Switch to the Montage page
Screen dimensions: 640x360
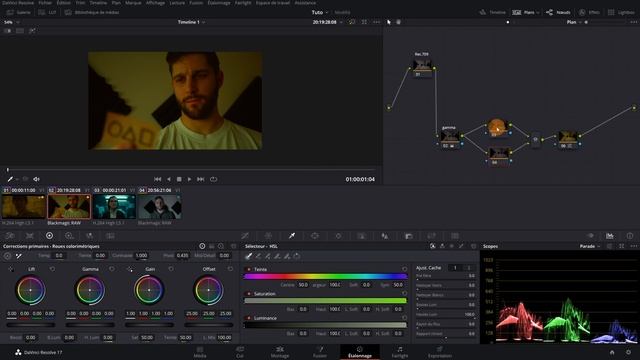280,352
